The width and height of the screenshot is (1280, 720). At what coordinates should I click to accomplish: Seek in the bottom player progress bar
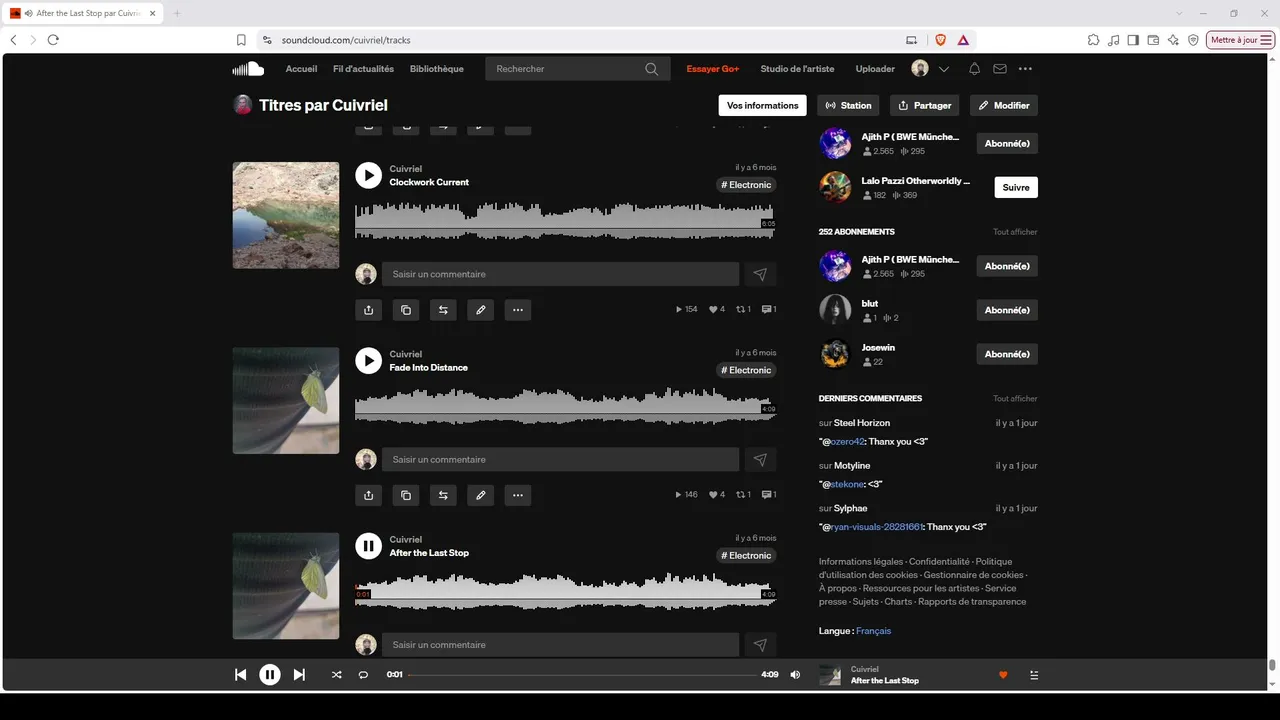click(582, 675)
